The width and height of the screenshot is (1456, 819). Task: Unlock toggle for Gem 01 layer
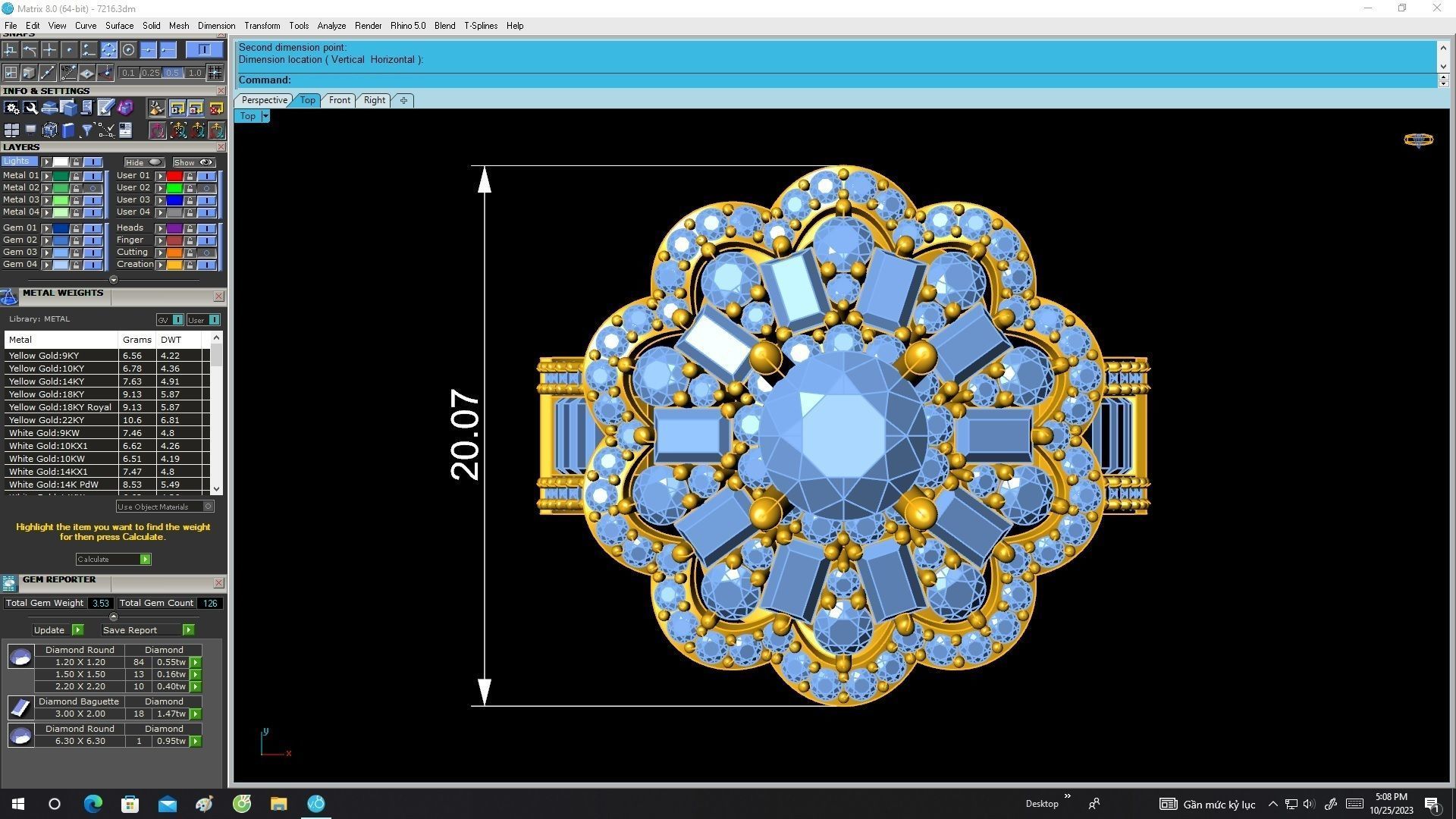(76, 228)
